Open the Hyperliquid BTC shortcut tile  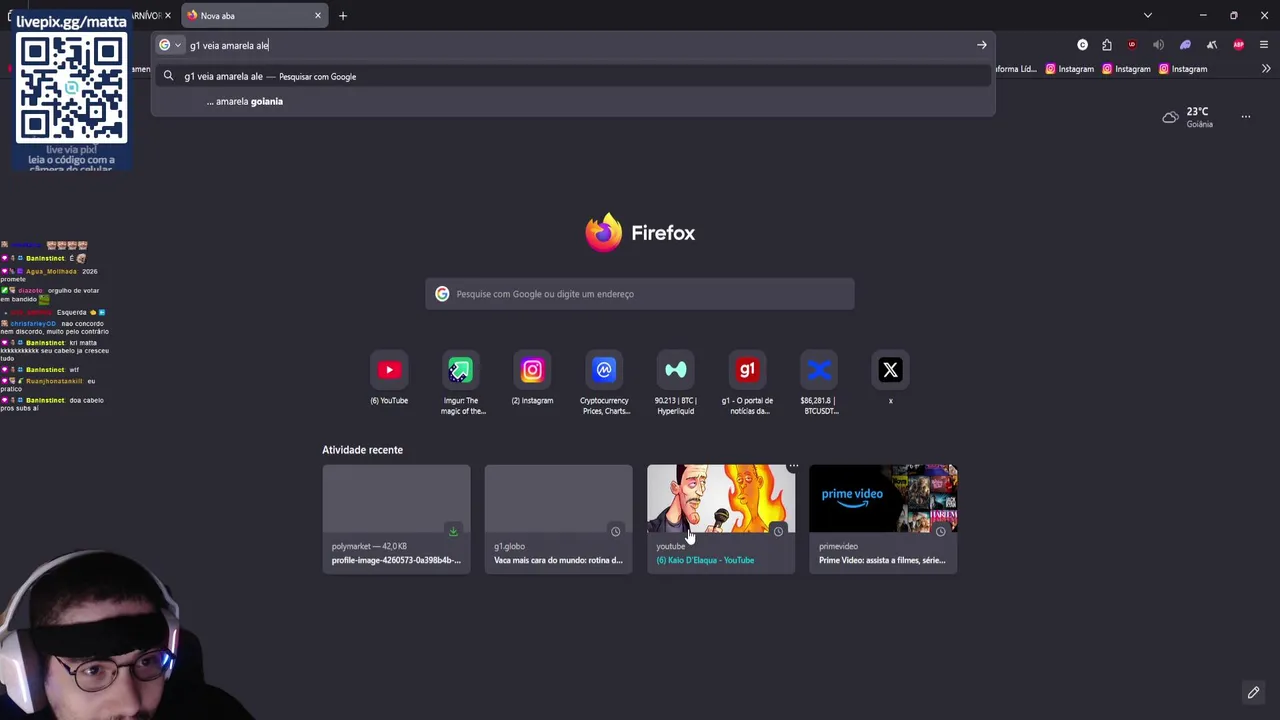[x=675, y=370]
